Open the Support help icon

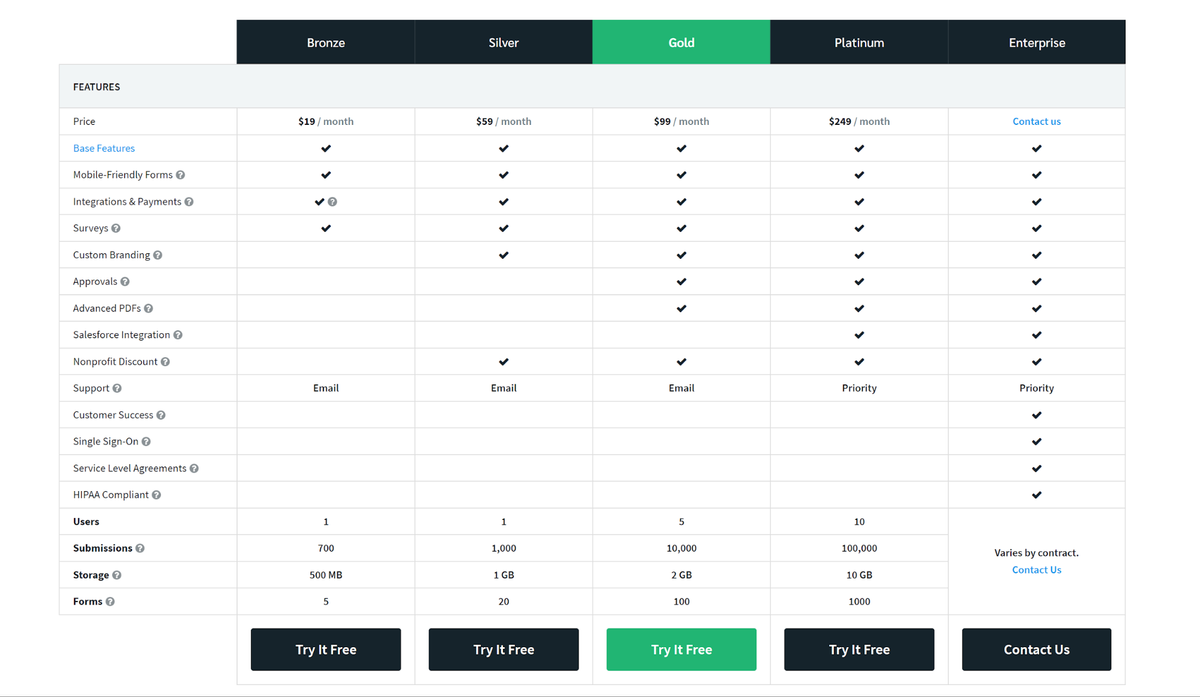coord(117,388)
